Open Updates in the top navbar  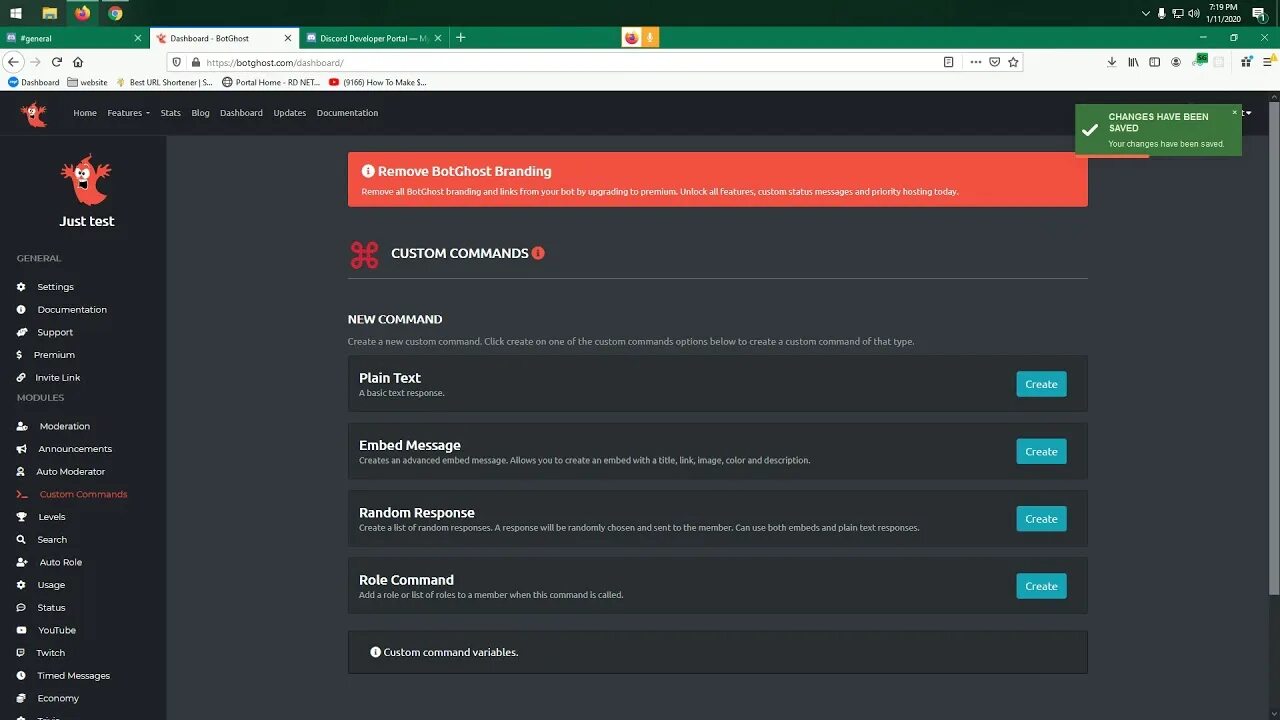(290, 113)
